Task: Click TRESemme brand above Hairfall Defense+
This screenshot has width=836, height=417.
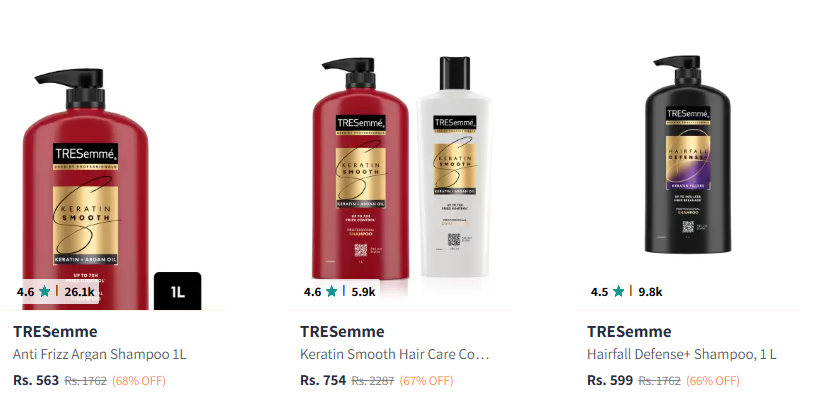Action: point(629,332)
